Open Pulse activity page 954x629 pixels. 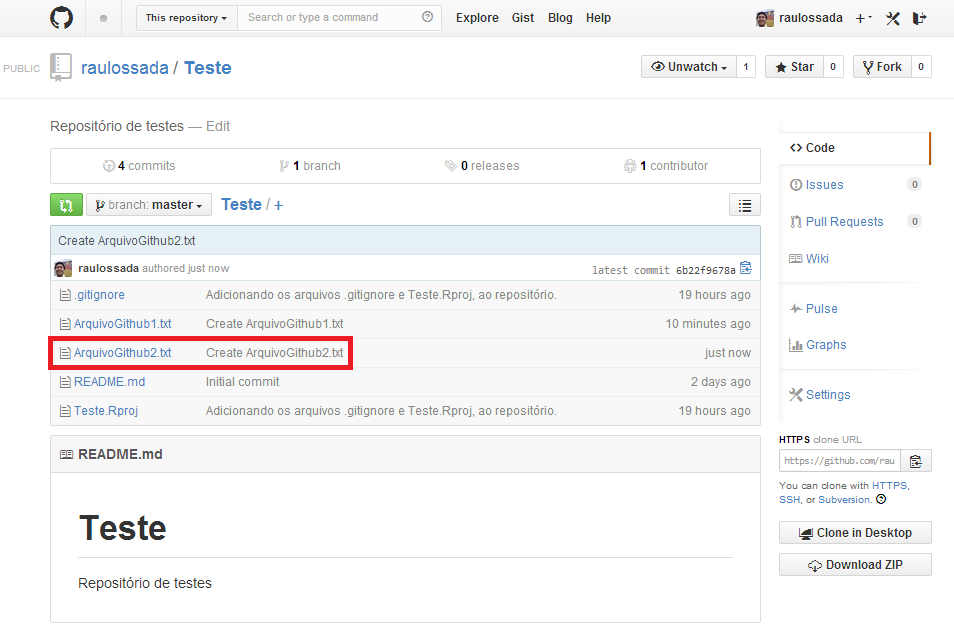tap(821, 309)
